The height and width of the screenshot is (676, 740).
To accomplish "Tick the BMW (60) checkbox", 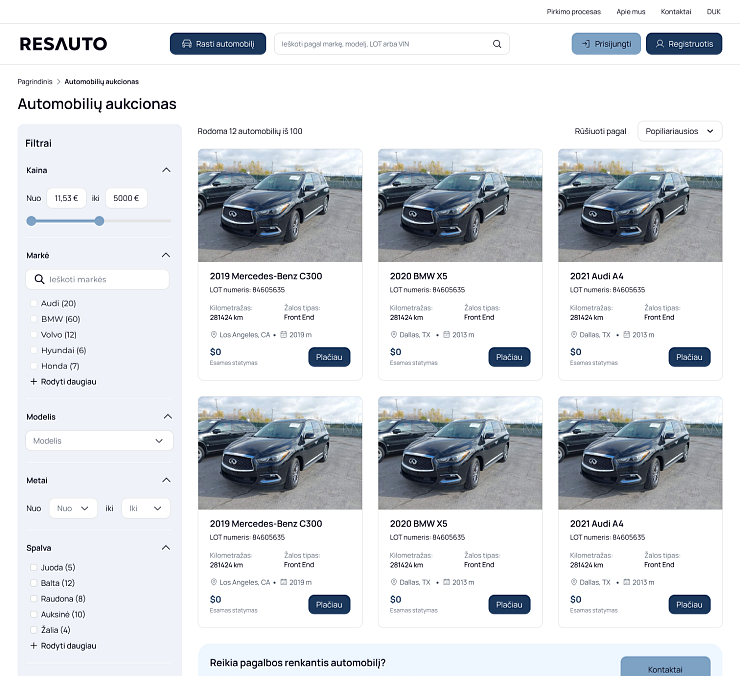I will 34,319.
